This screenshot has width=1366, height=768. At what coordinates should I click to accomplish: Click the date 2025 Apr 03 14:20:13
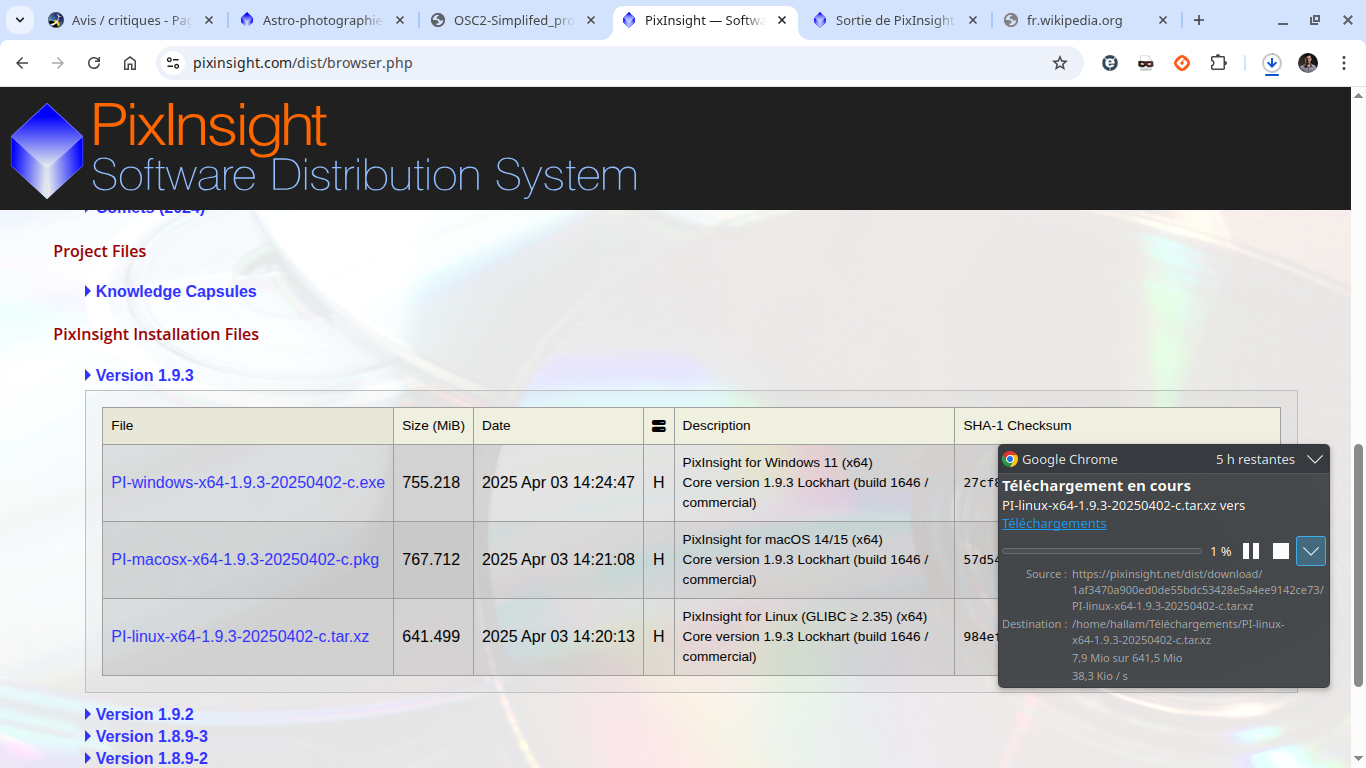coord(558,636)
